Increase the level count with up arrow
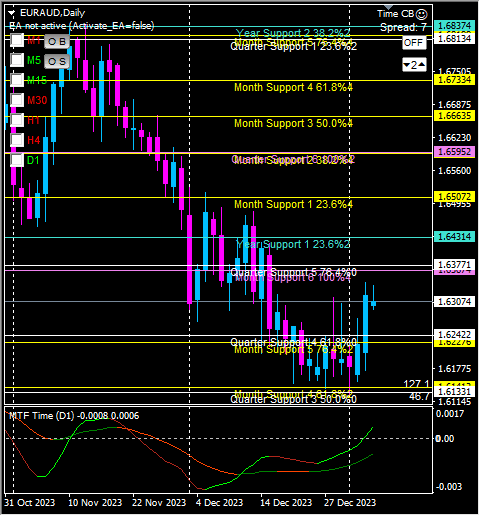 click(x=422, y=64)
